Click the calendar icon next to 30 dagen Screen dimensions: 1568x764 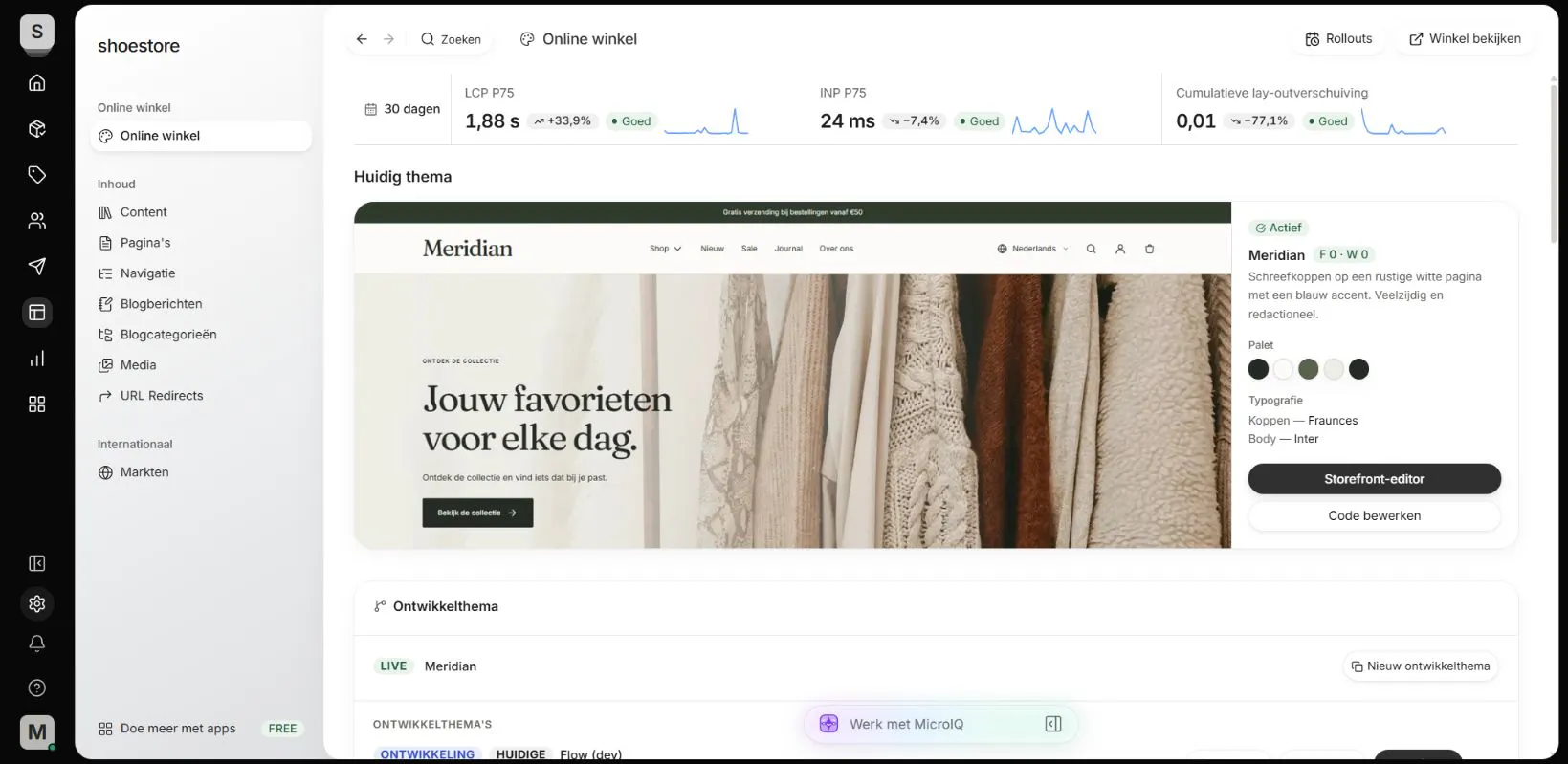[370, 109]
